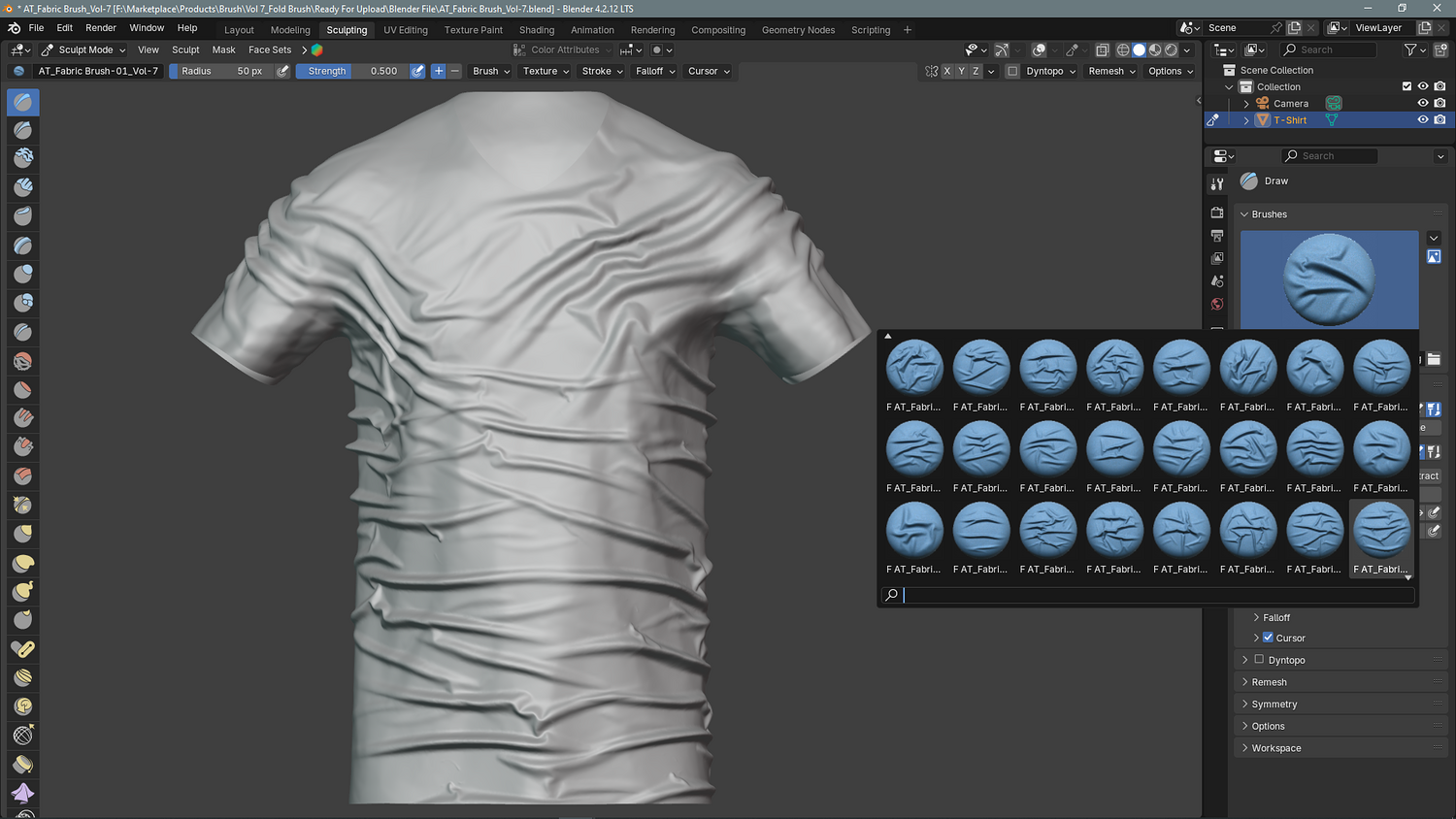The height and width of the screenshot is (819, 1456).
Task: Switch viewport to wireframe shading
Action: pos(1123,49)
